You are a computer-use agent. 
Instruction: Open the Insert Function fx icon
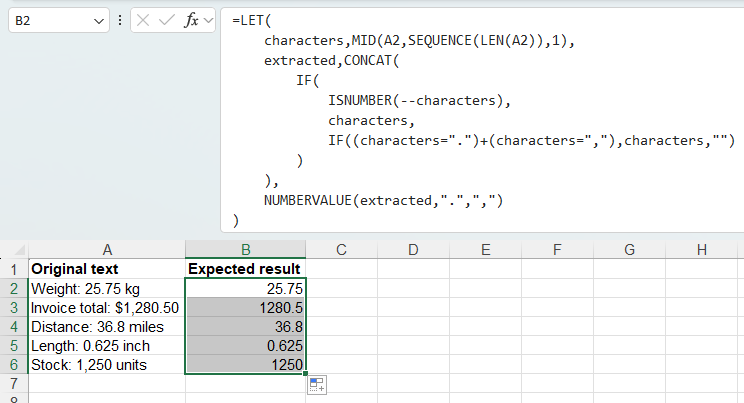191,20
